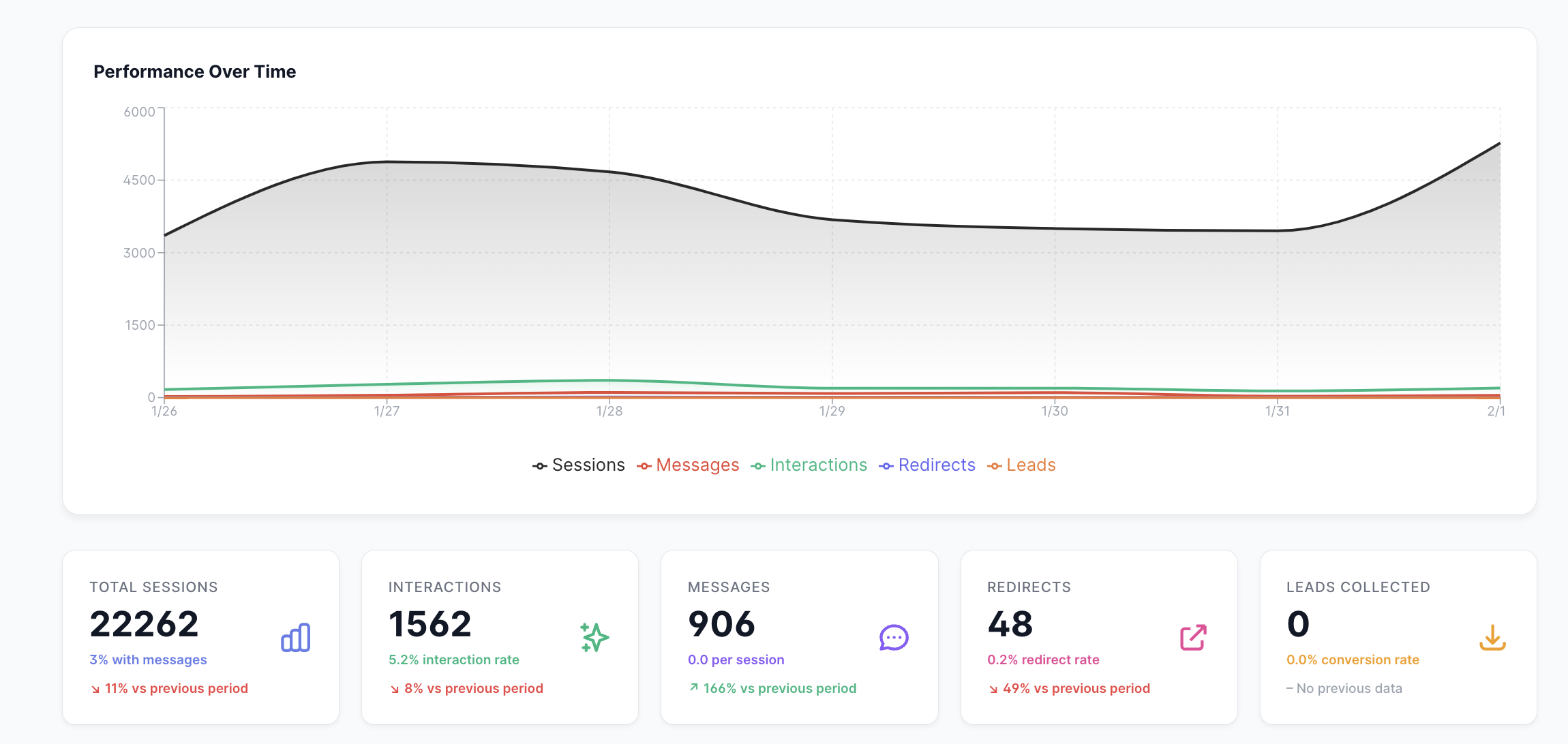
Task: Click the Performance Over Time heading
Action: tap(194, 72)
